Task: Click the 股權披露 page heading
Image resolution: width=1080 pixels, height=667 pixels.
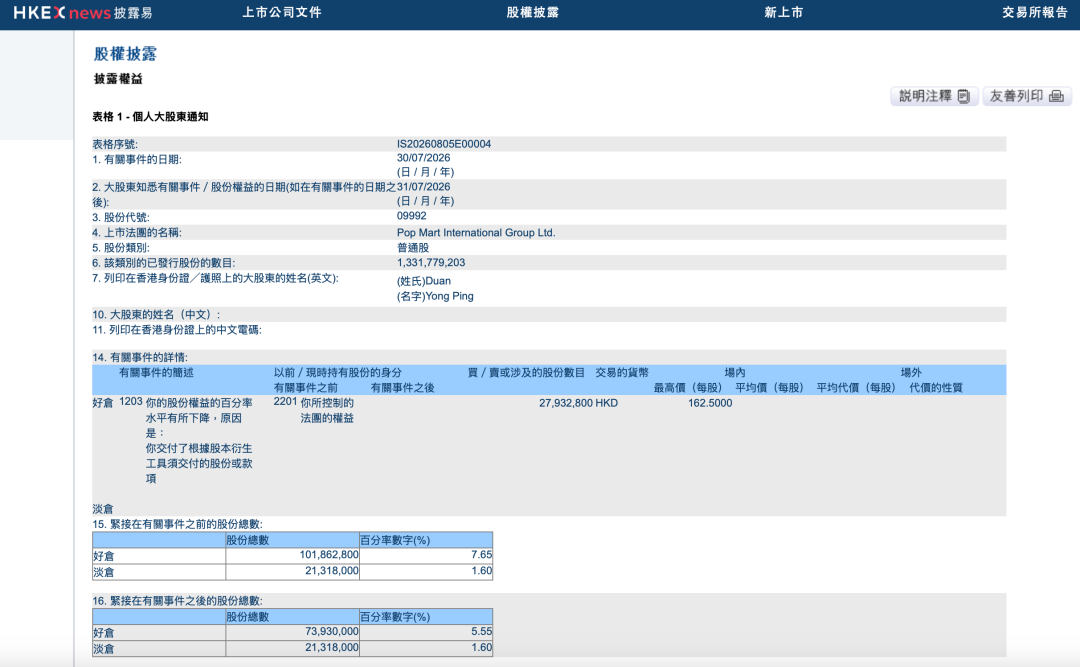Action: pyautogui.click(x=125, y=54)
